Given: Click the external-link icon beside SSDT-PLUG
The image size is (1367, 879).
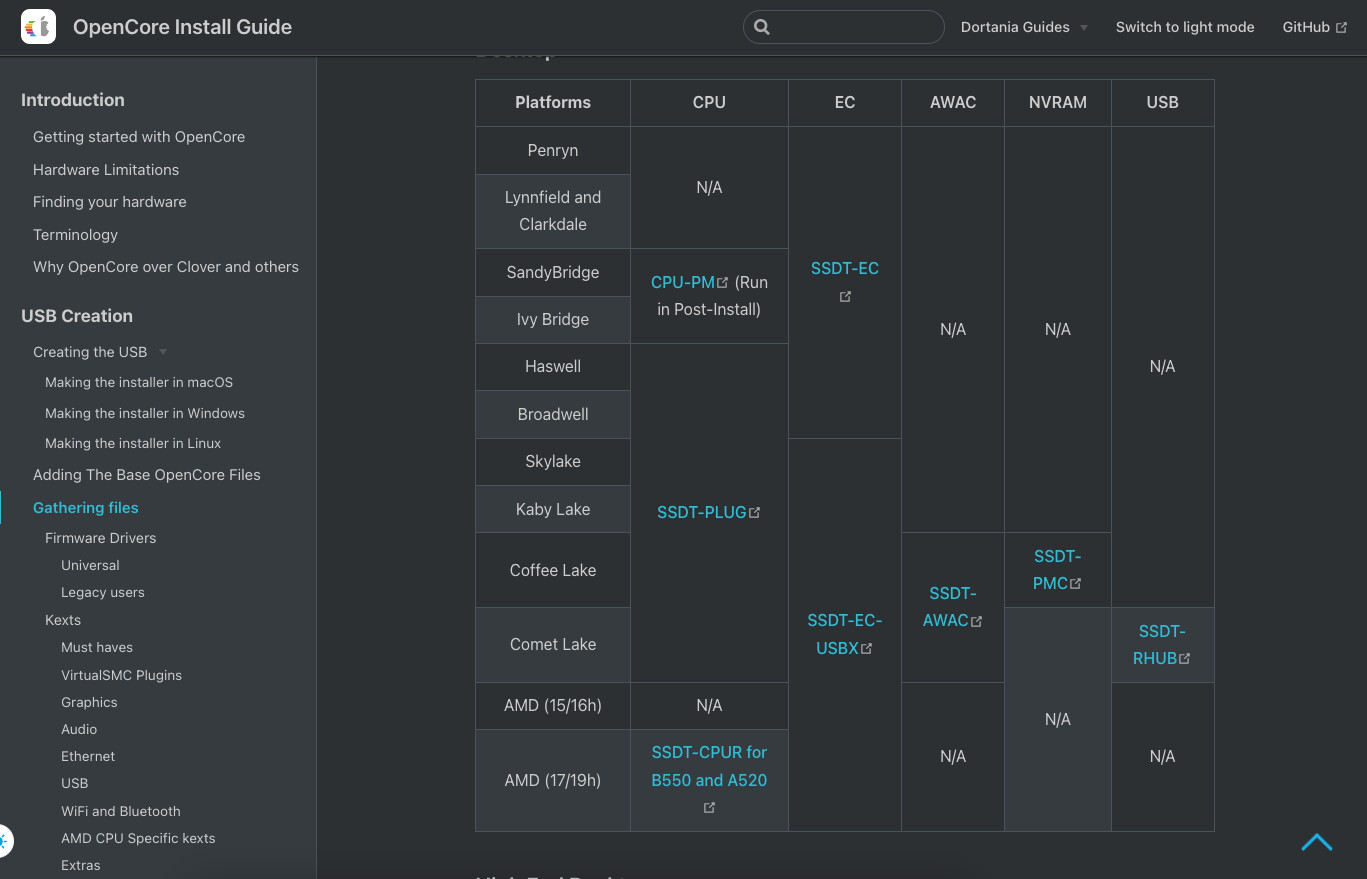Looking at the screenshot, I should (x=754, y=512).
